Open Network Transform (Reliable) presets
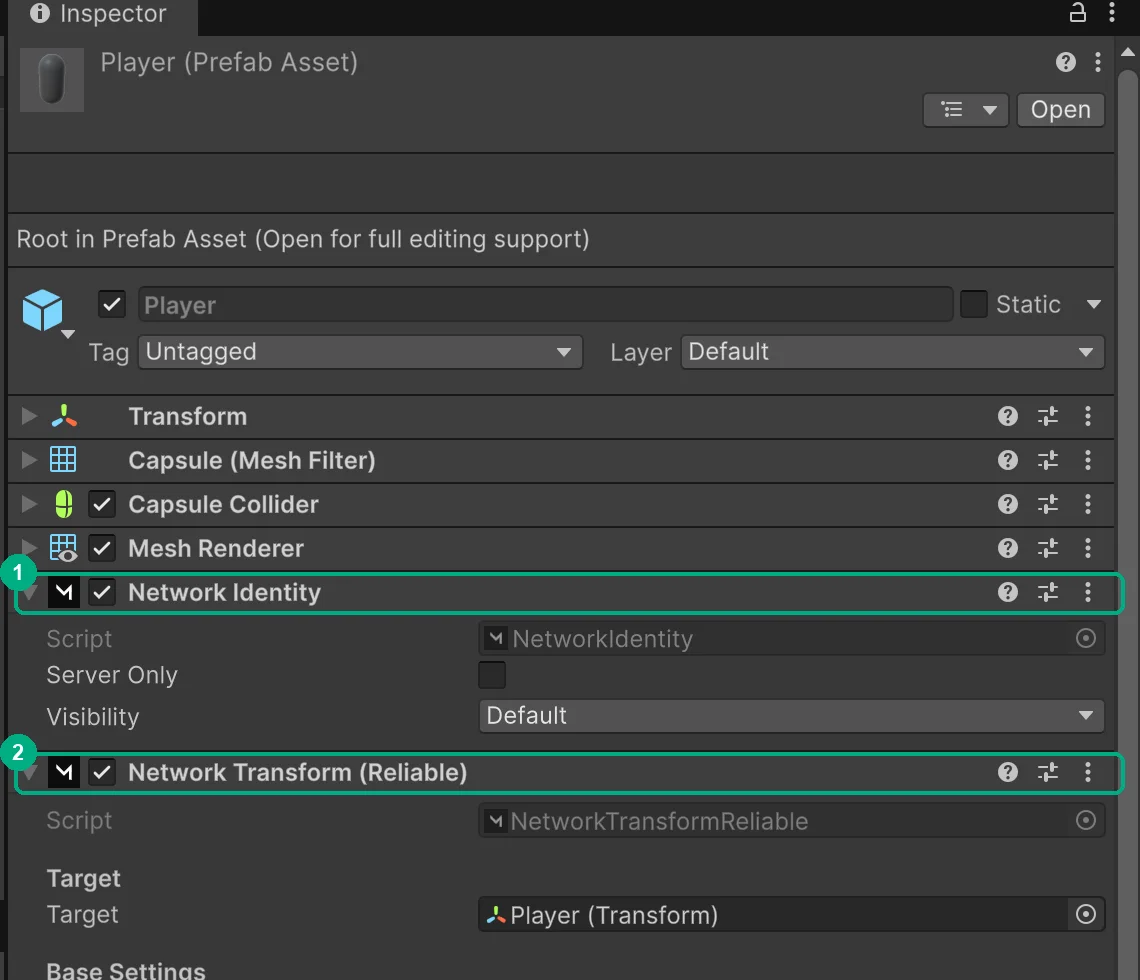The image size is (1140, 980). coord(1048,772)
